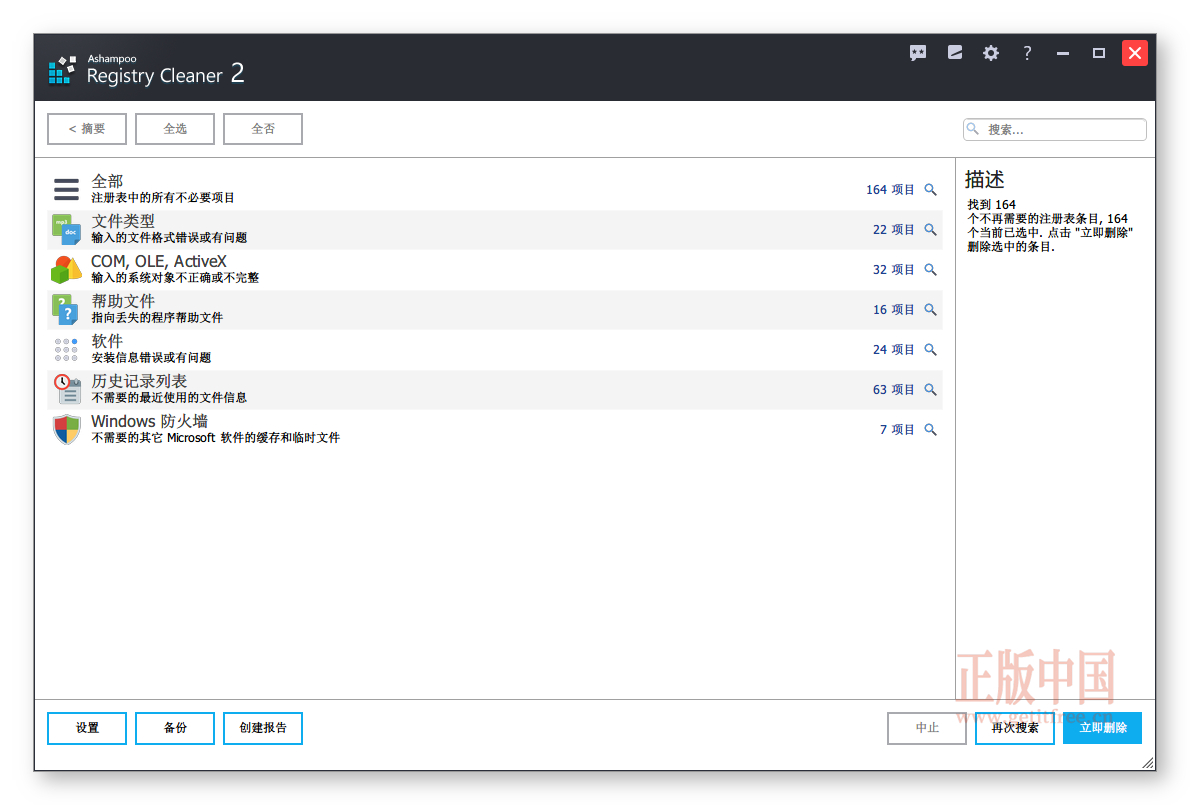1190x805 pixels.
Task: Focus the 搜索... input field
Action: [x=1055, y=129]
